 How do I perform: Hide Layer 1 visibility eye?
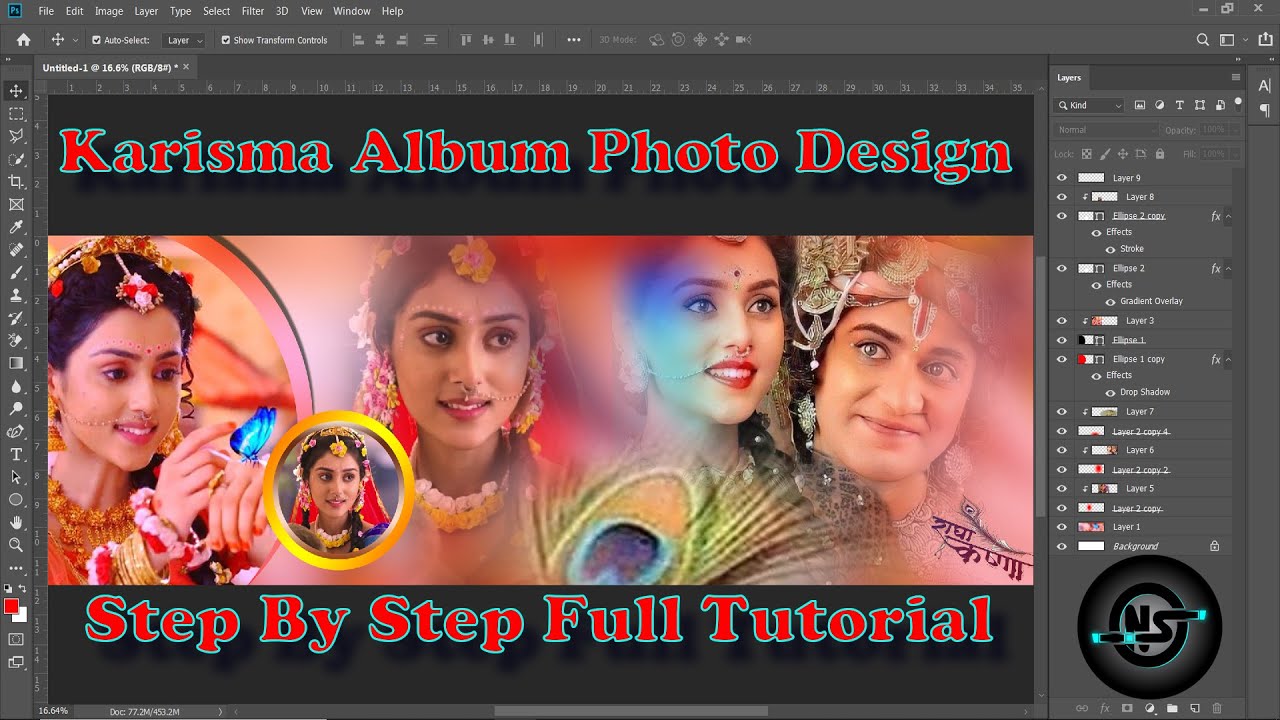tap(1062, 527)
